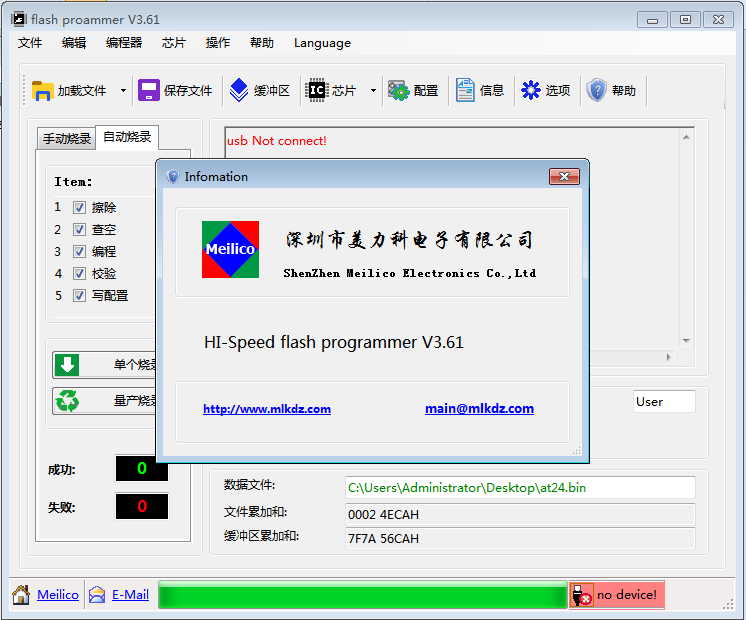Viewport: 746px width, 620px height.
Task: Open the 芯片 menu
Action: [x=174, y=43]
